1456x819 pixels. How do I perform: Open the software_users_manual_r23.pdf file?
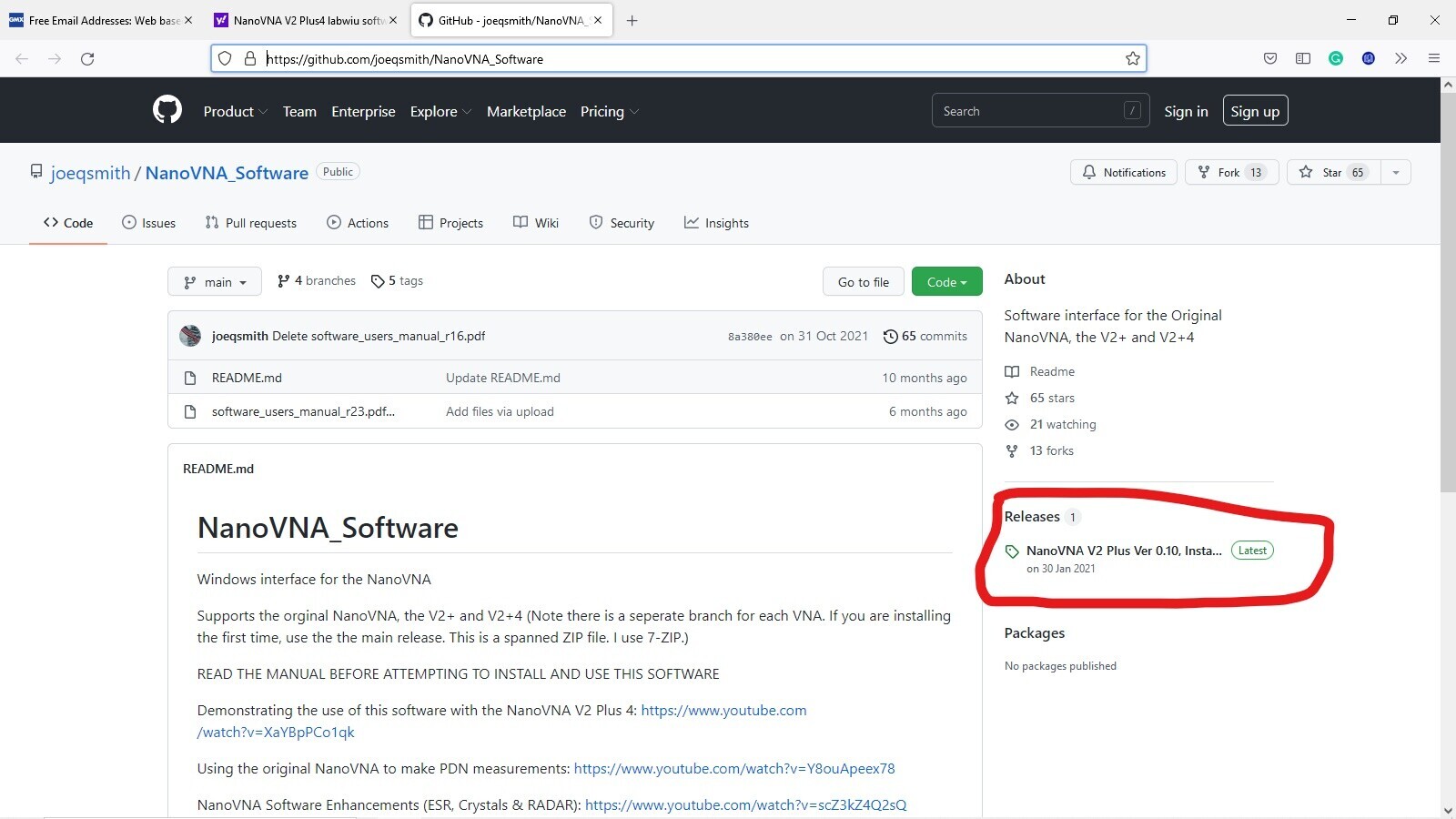click(x=303, y=411)
